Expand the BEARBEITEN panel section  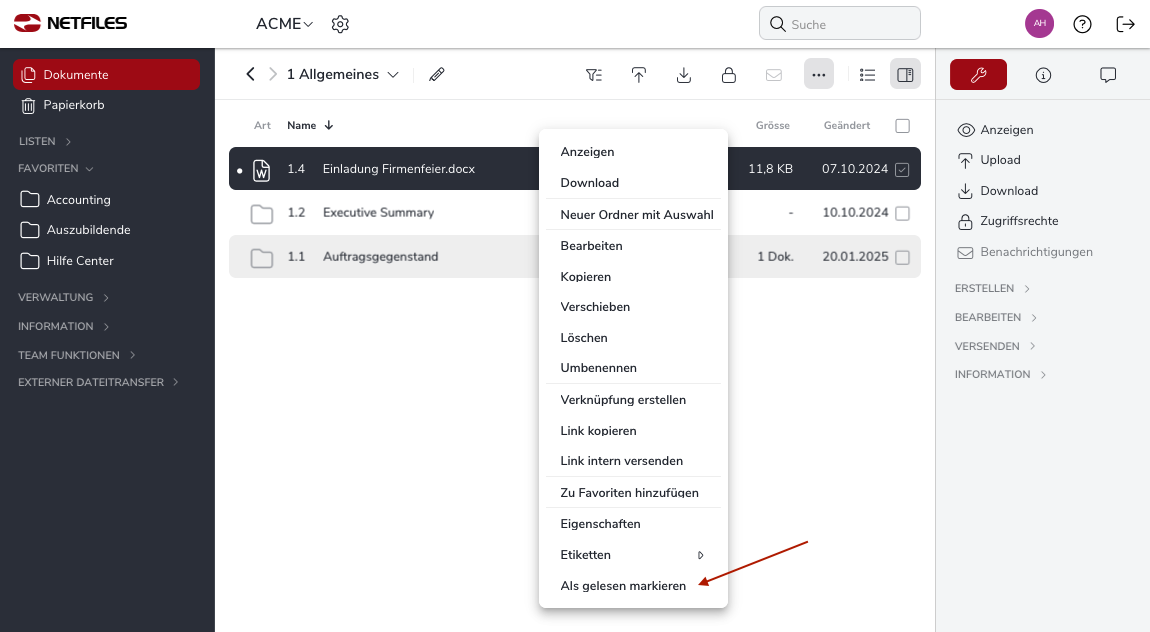996,317
